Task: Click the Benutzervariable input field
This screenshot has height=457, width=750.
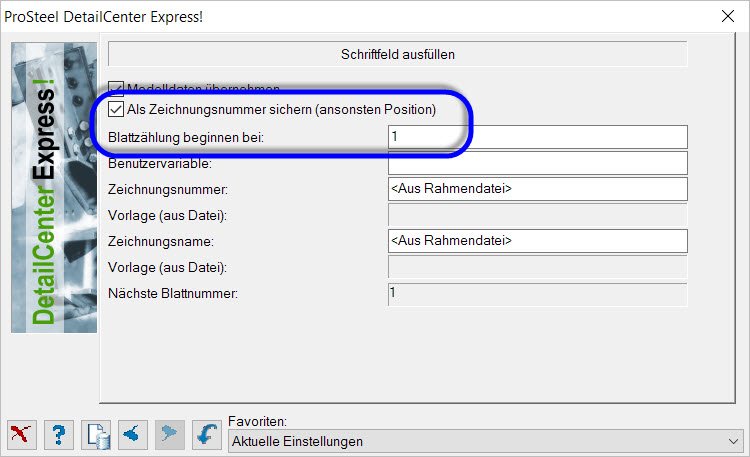Action: click(x=538, y=163)
